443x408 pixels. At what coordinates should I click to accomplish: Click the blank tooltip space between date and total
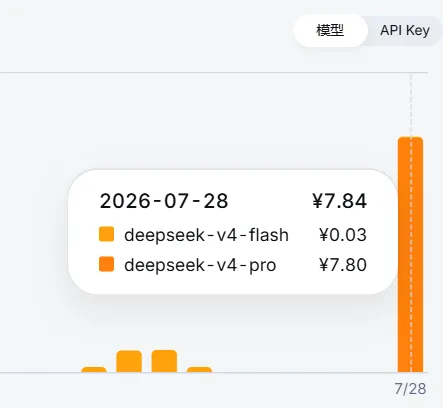[270, 201]
